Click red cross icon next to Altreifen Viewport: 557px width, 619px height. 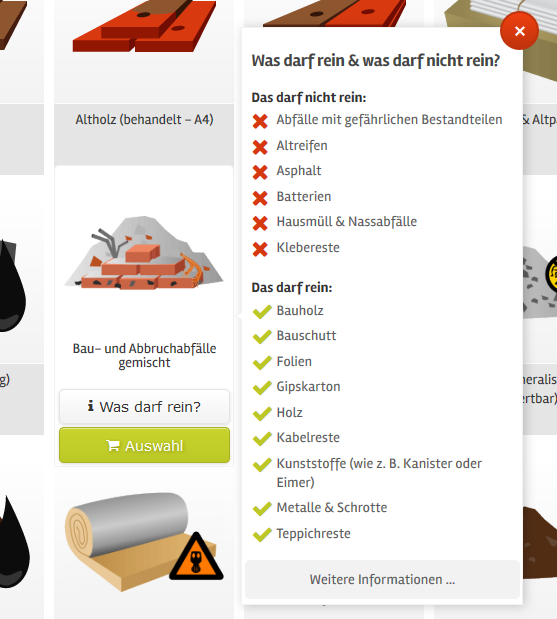pos(260,146)
